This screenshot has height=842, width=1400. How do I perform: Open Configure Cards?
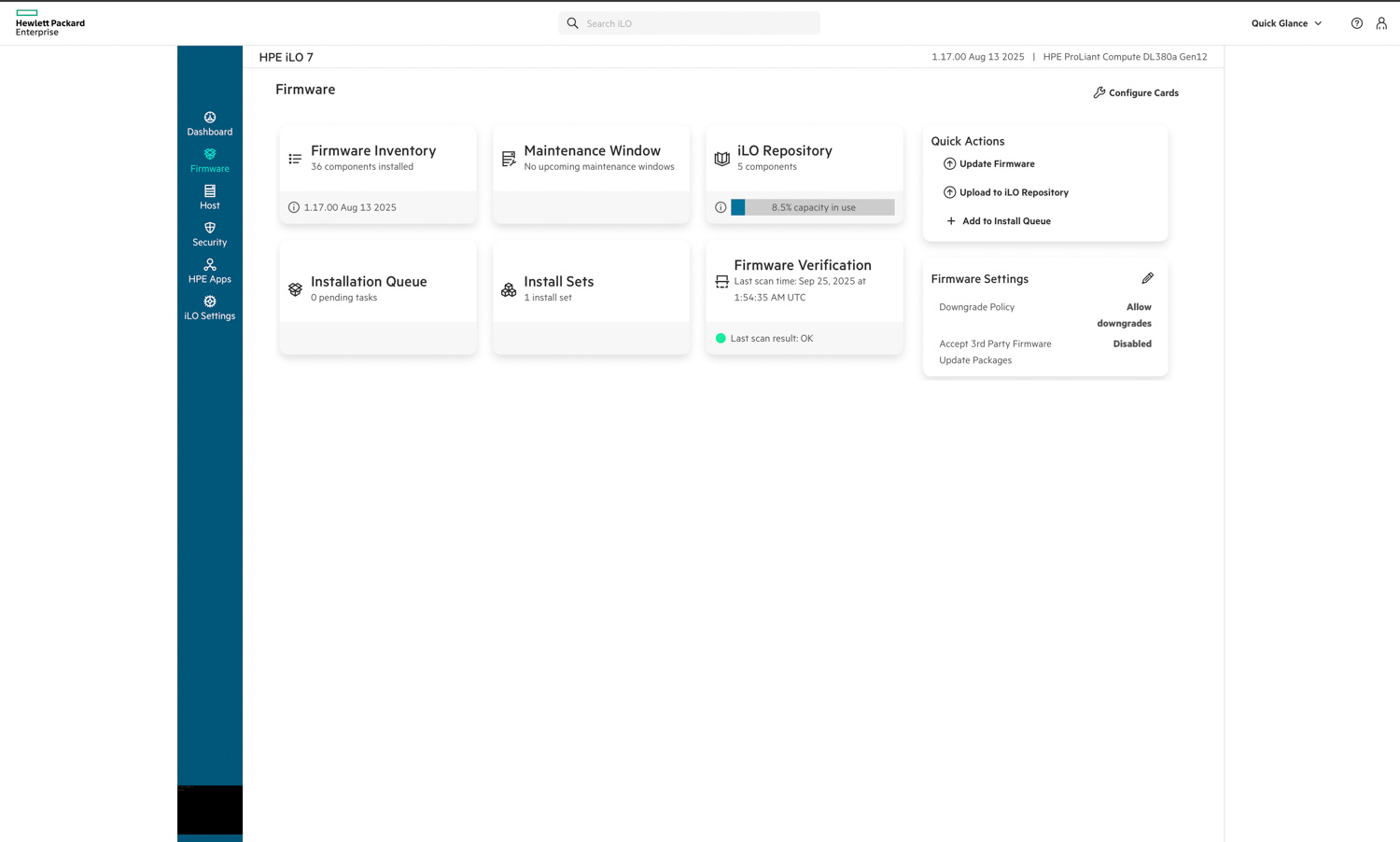(1136, 93)
